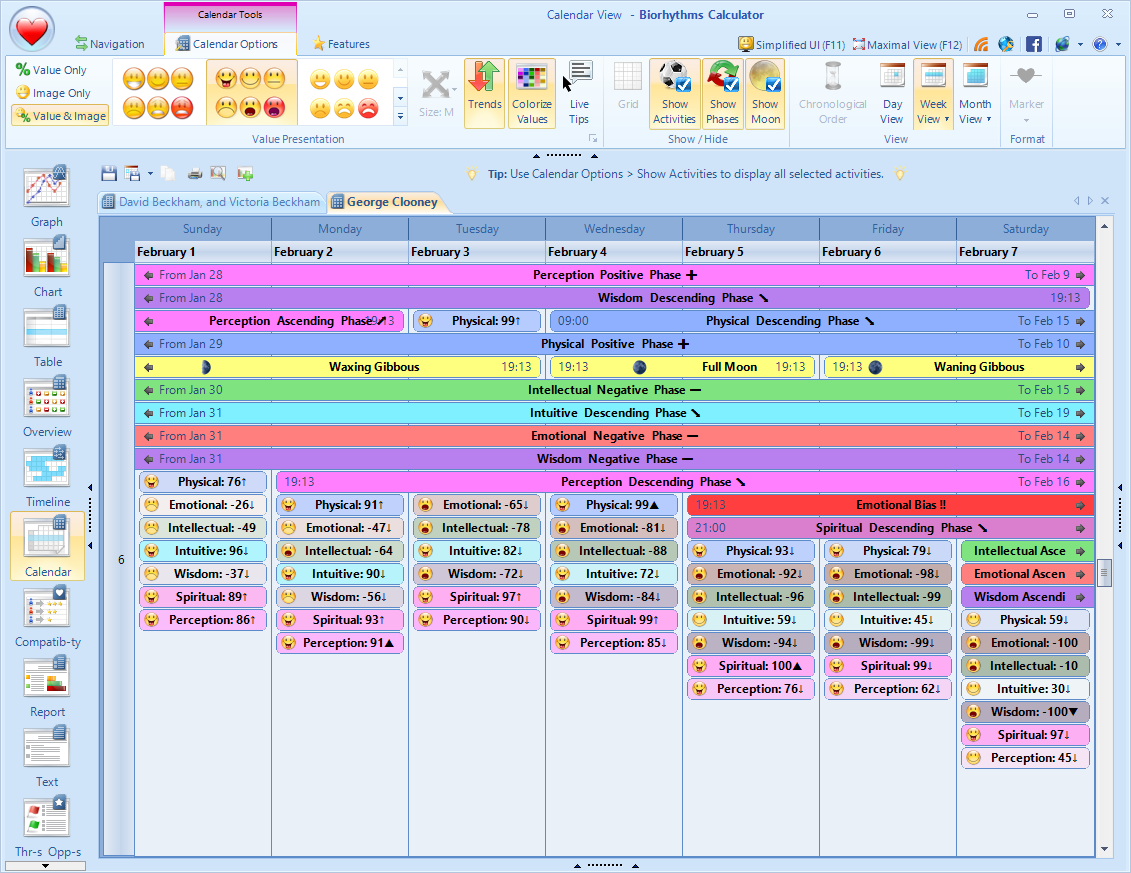Open the Timeline view in sidebar
Viewport: 1131px width, 873px height.
(x=47, y=476)
